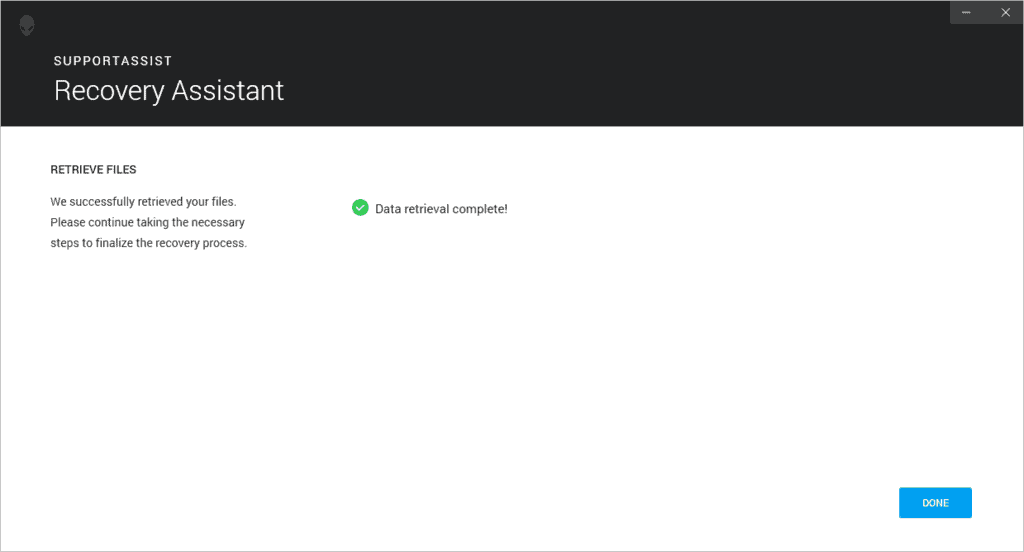Click the word "complete!" in status message

pyautogui.click(x=481, y=209)
